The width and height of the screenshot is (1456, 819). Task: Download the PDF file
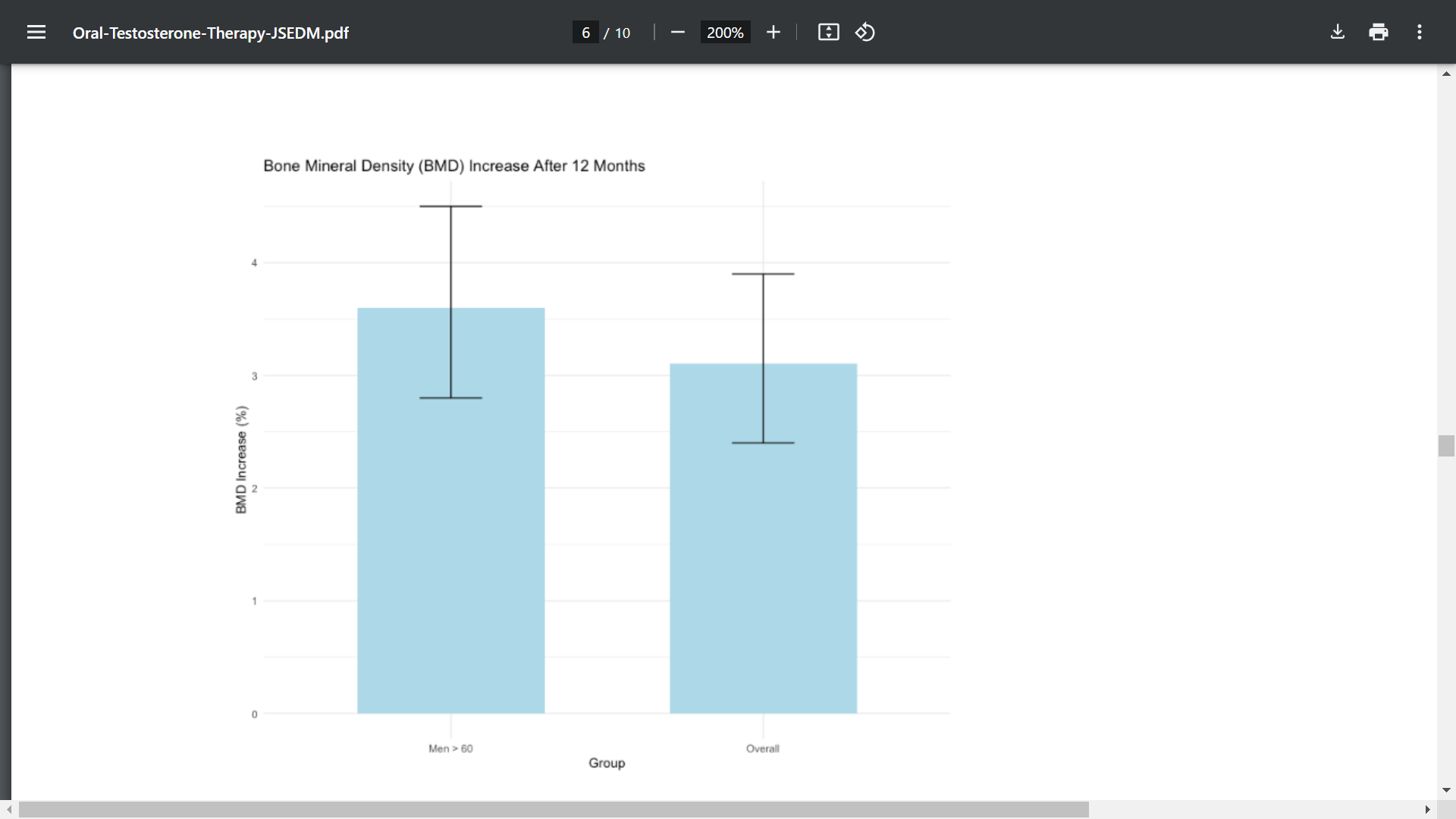tap(1338, 32)
